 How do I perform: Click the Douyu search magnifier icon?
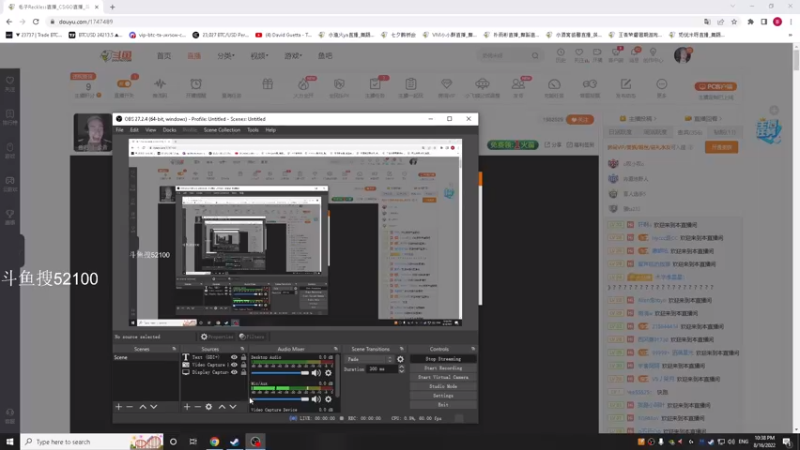535,55
